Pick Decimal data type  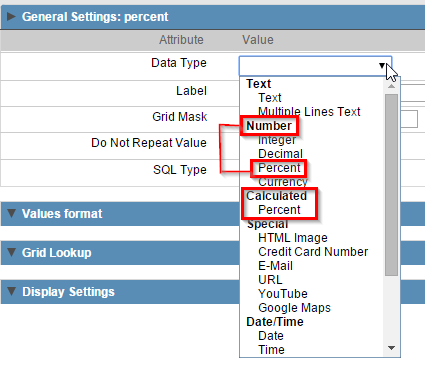tap(280, 154)
